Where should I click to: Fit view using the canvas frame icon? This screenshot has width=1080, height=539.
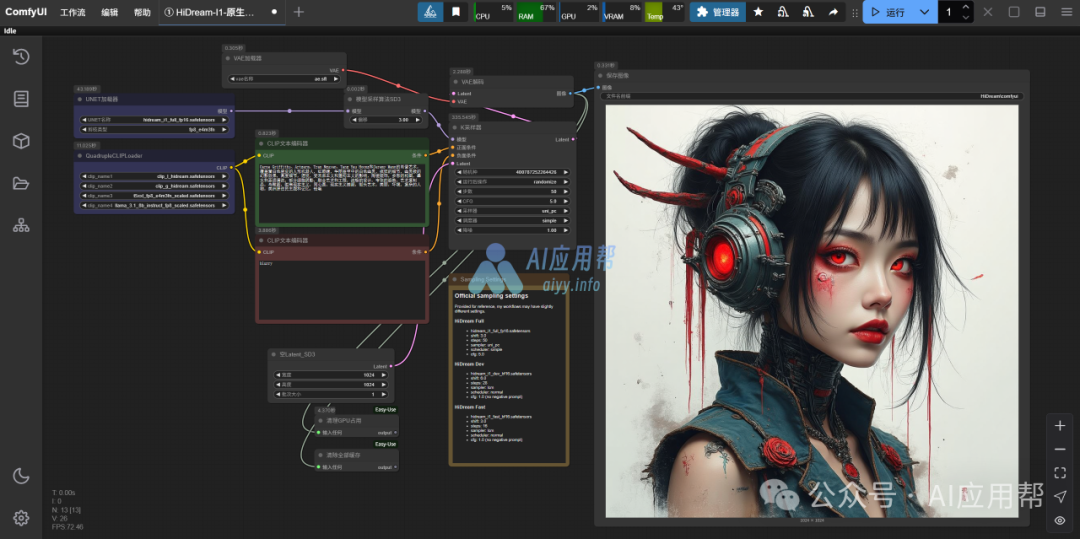click(x=1060, y=473)
